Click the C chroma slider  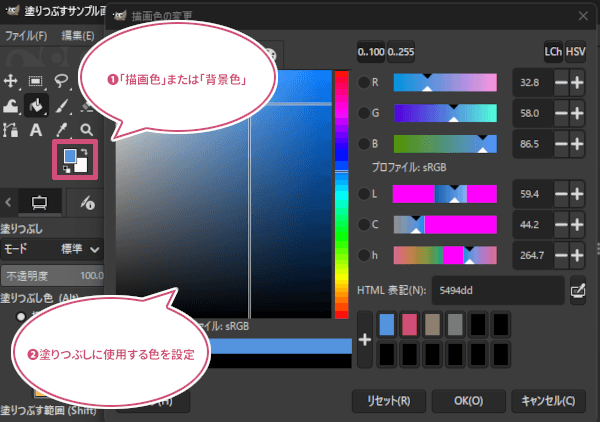point(445,224)
